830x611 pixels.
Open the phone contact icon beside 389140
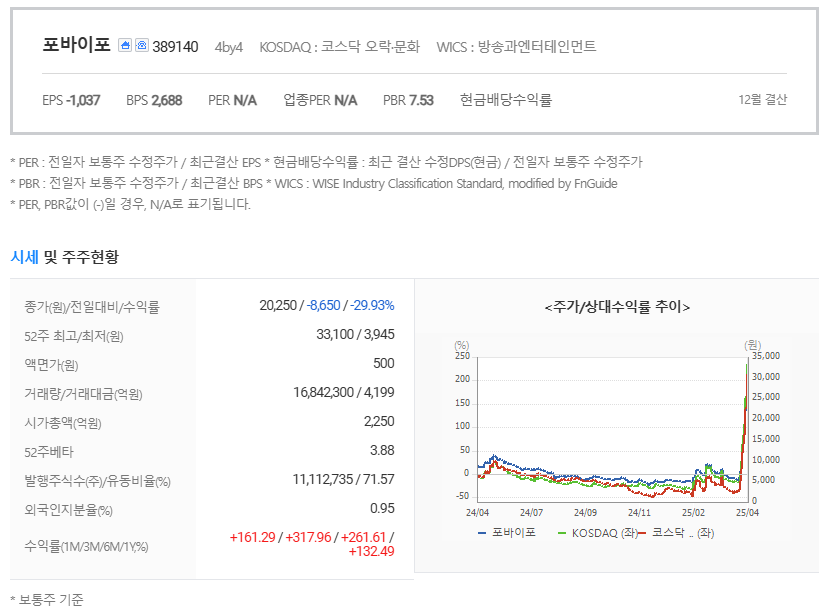[x=142, y=46]
